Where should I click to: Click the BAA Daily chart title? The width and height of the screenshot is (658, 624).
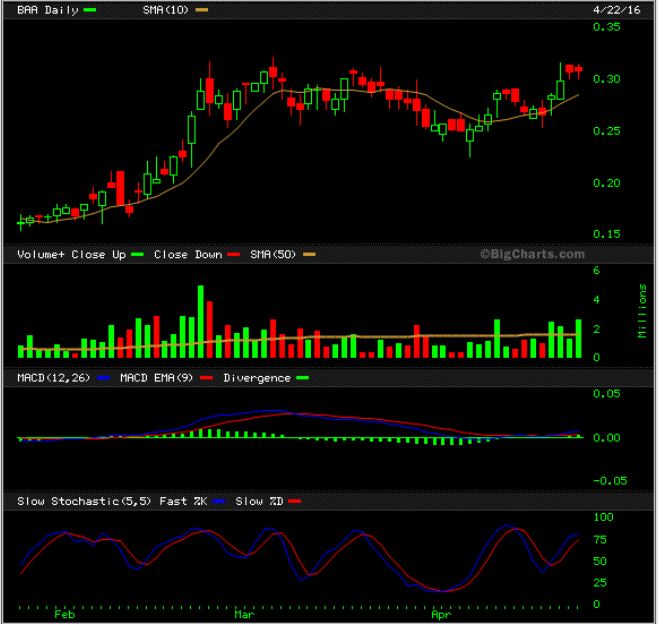click(47, 10)
